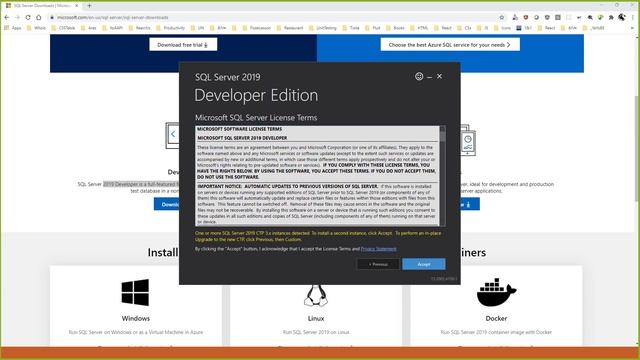Click browser back arrow
Screen dimensions: 640x360
[x=7, y=18]
